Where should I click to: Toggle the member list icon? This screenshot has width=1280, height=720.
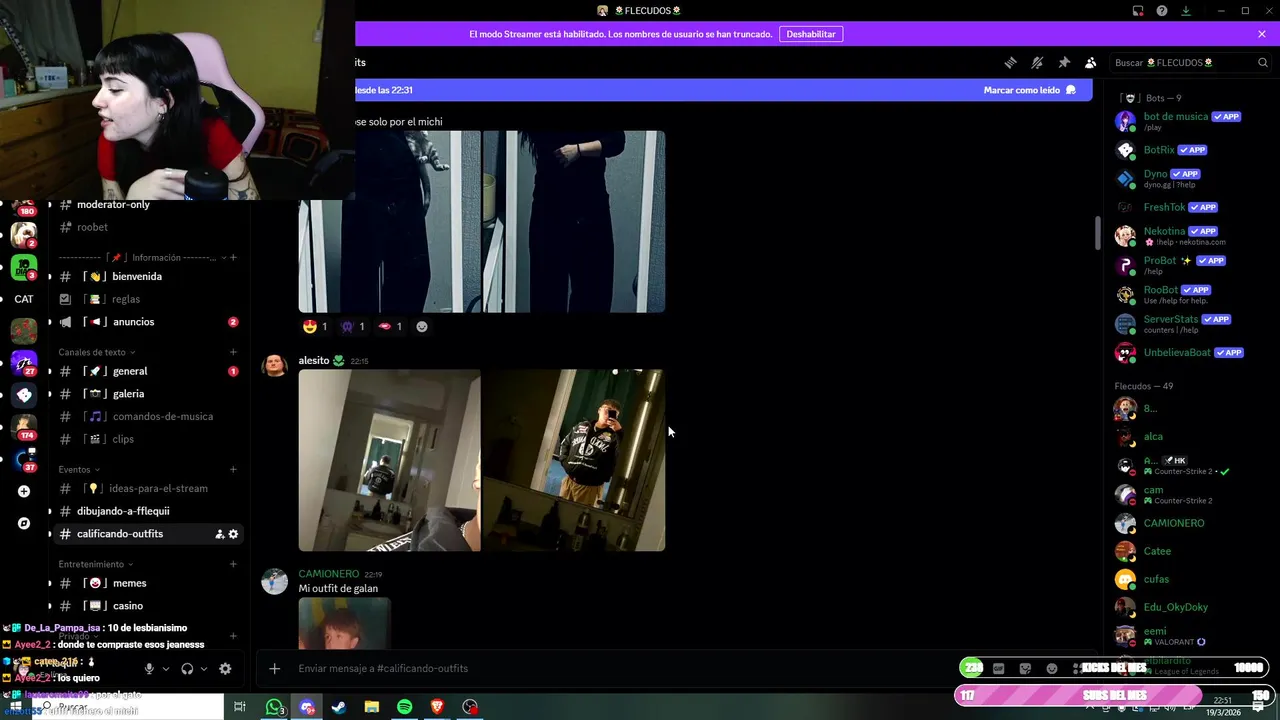pyautogui.click(x=1091, y=62)
